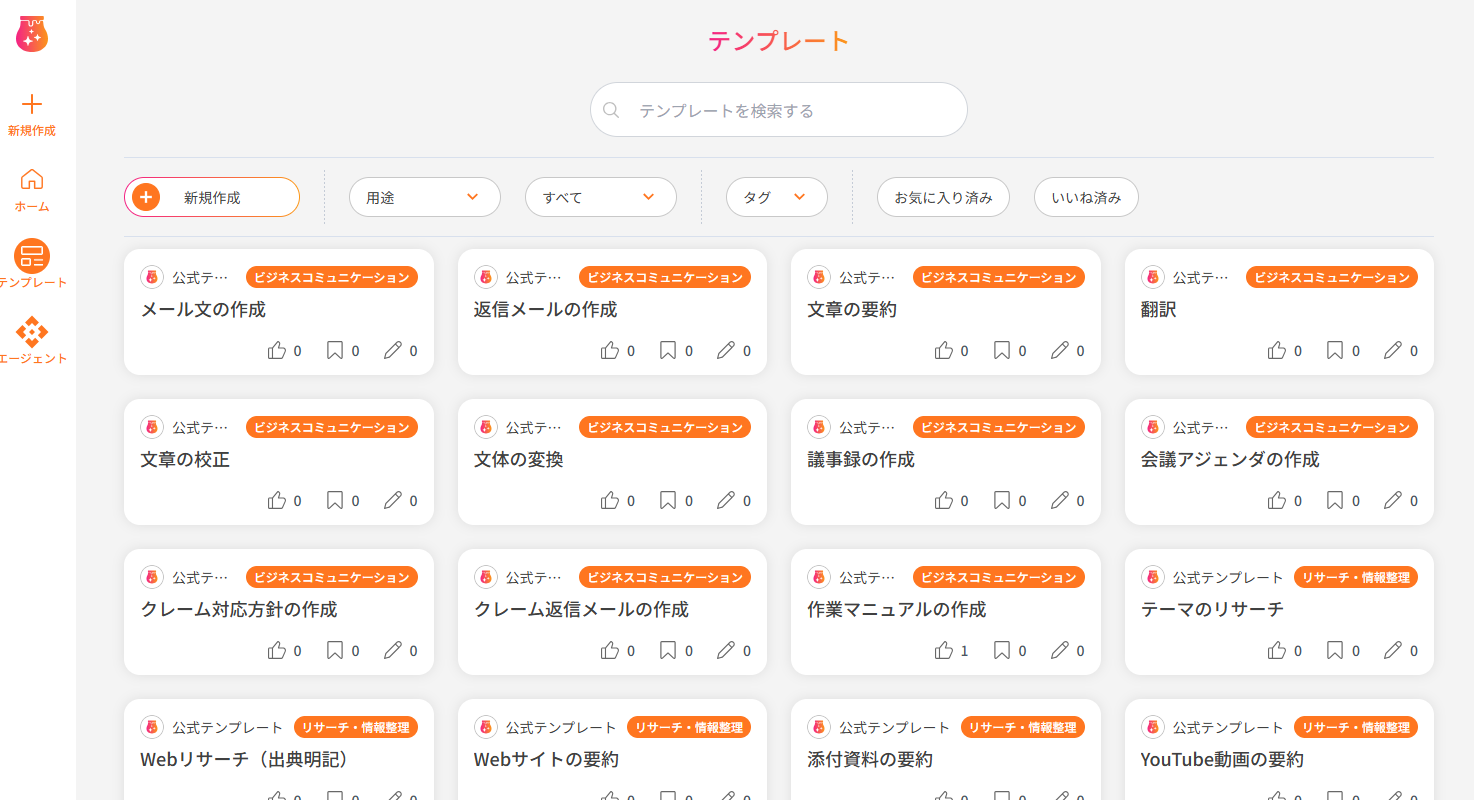Open エージェント from the sidebar
Image resolution: width=1474 pixels, height=800 pixels.
pos(32,341)
